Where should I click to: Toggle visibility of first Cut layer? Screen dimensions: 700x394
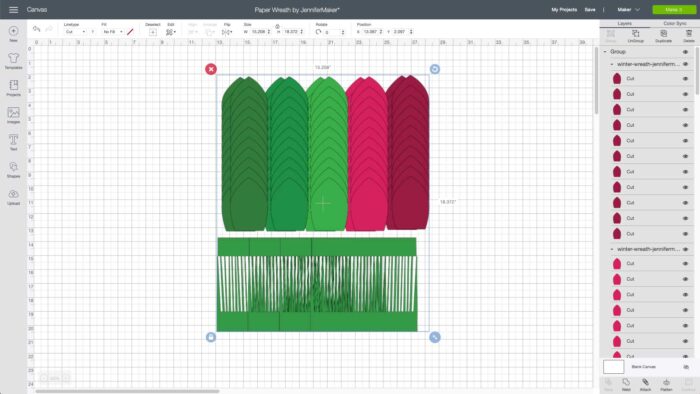click(x=685, y=79)
